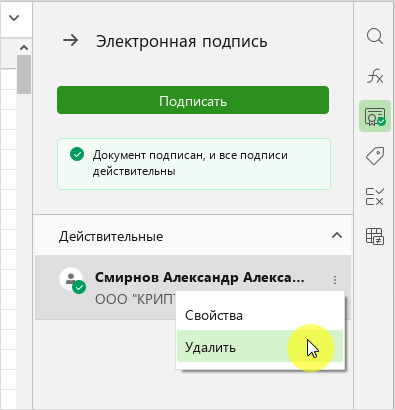Viewport: 395px width, 410px height.
Task: Click the scrollbar up arrow
Action: click(24, 48)
